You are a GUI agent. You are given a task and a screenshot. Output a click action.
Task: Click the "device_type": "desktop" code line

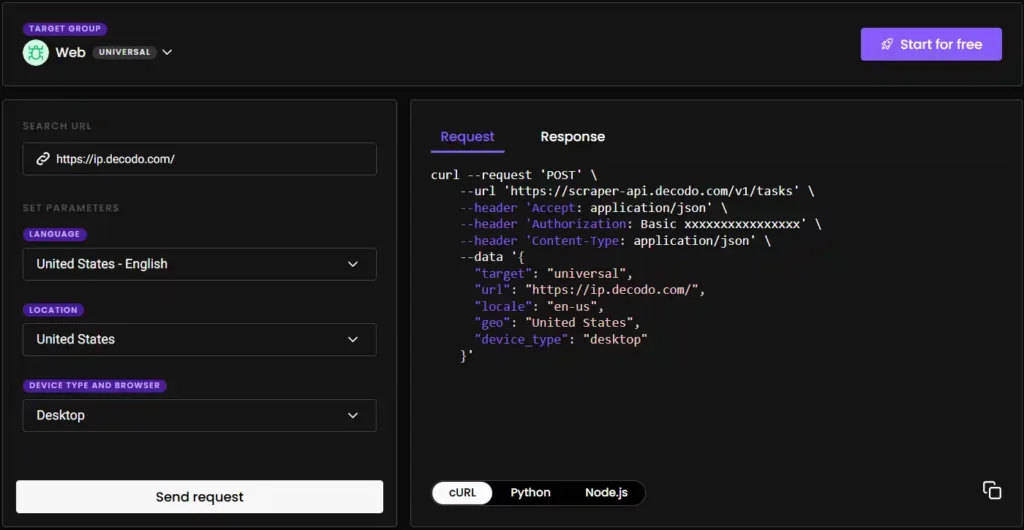[x=561, y=339]
